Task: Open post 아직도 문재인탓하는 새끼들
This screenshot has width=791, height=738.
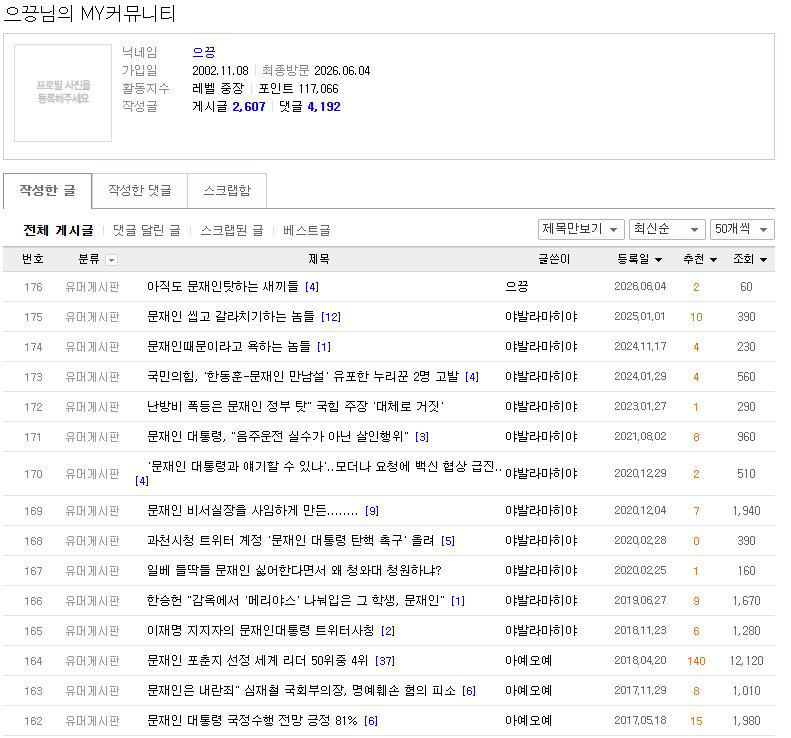Action: click(x=222, y=287)
